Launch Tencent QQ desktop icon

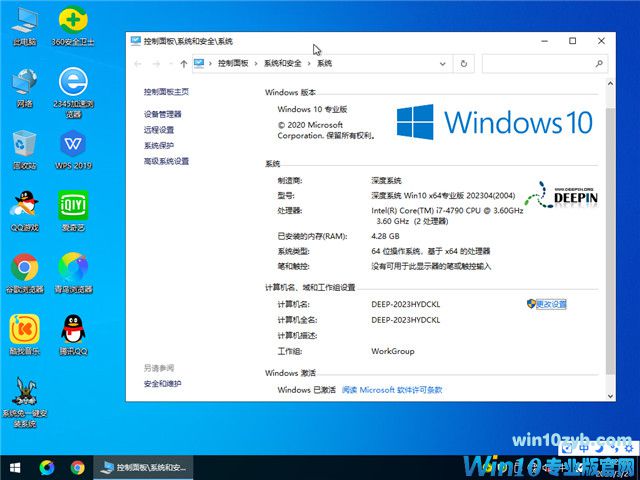pyautogui.click(x=73, y=335)
